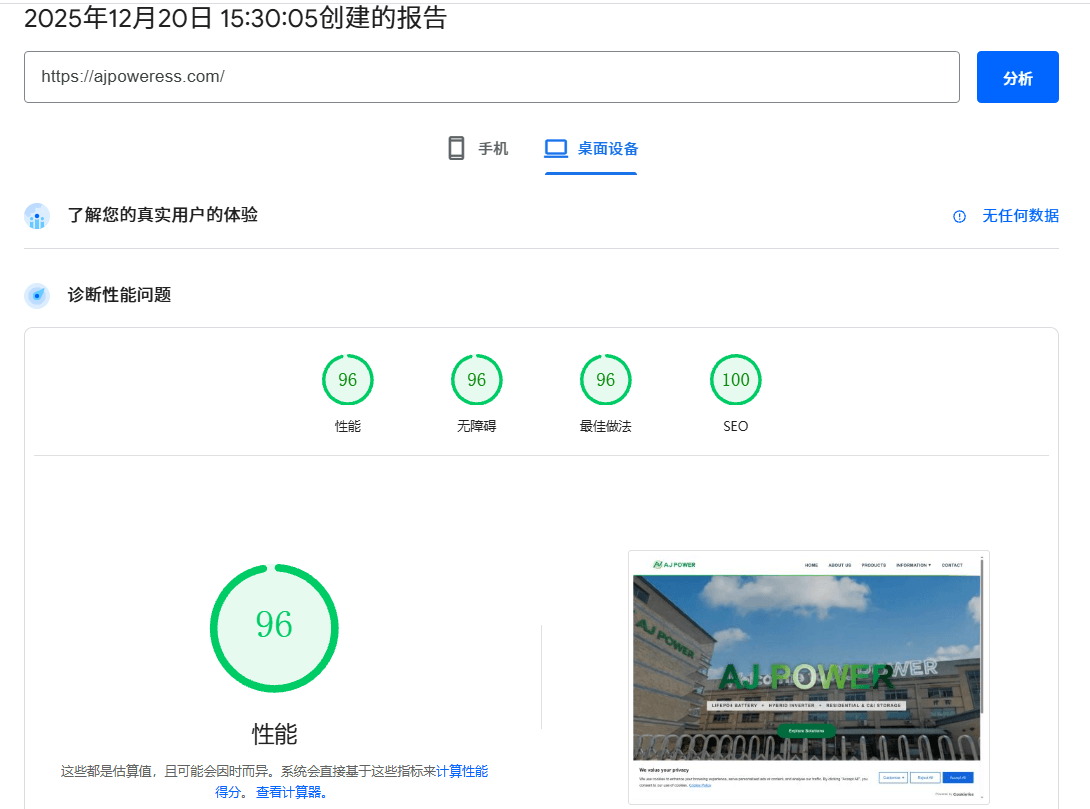Viewport: 1090px width, 809px height.
Task: Click the INFORMATION dropdown in the site preview
Action: (913, 565)
